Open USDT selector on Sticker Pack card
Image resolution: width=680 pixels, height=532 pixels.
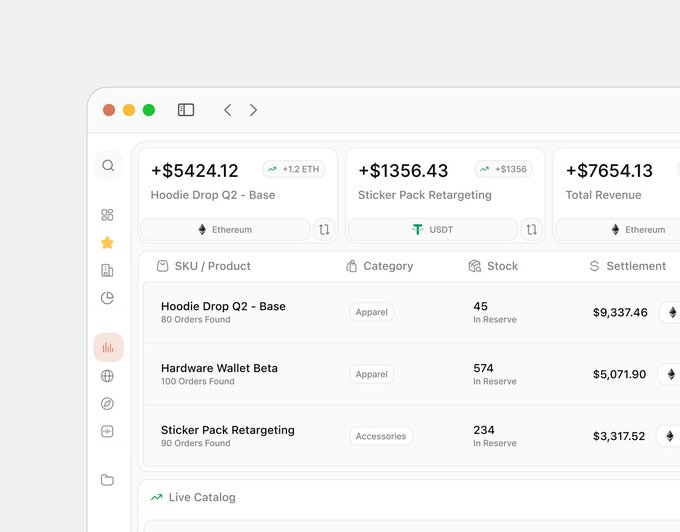tap(433, 229)
